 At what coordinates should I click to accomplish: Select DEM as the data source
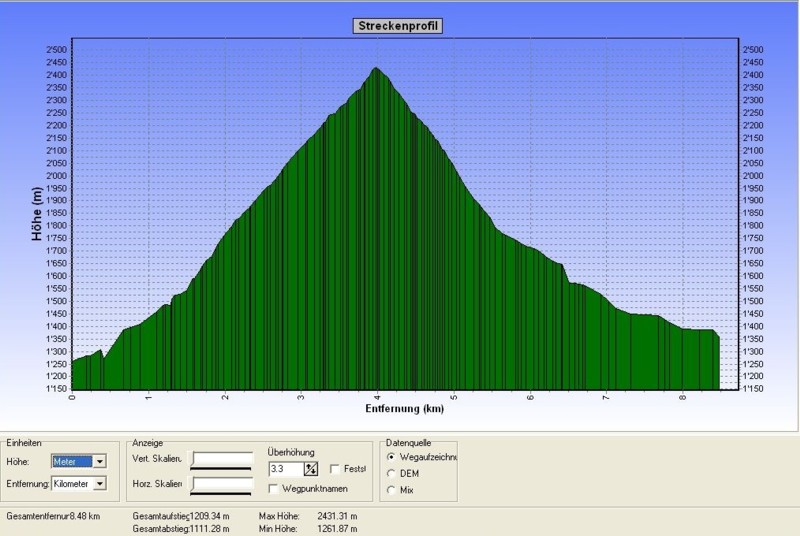[x=391, y=473]
